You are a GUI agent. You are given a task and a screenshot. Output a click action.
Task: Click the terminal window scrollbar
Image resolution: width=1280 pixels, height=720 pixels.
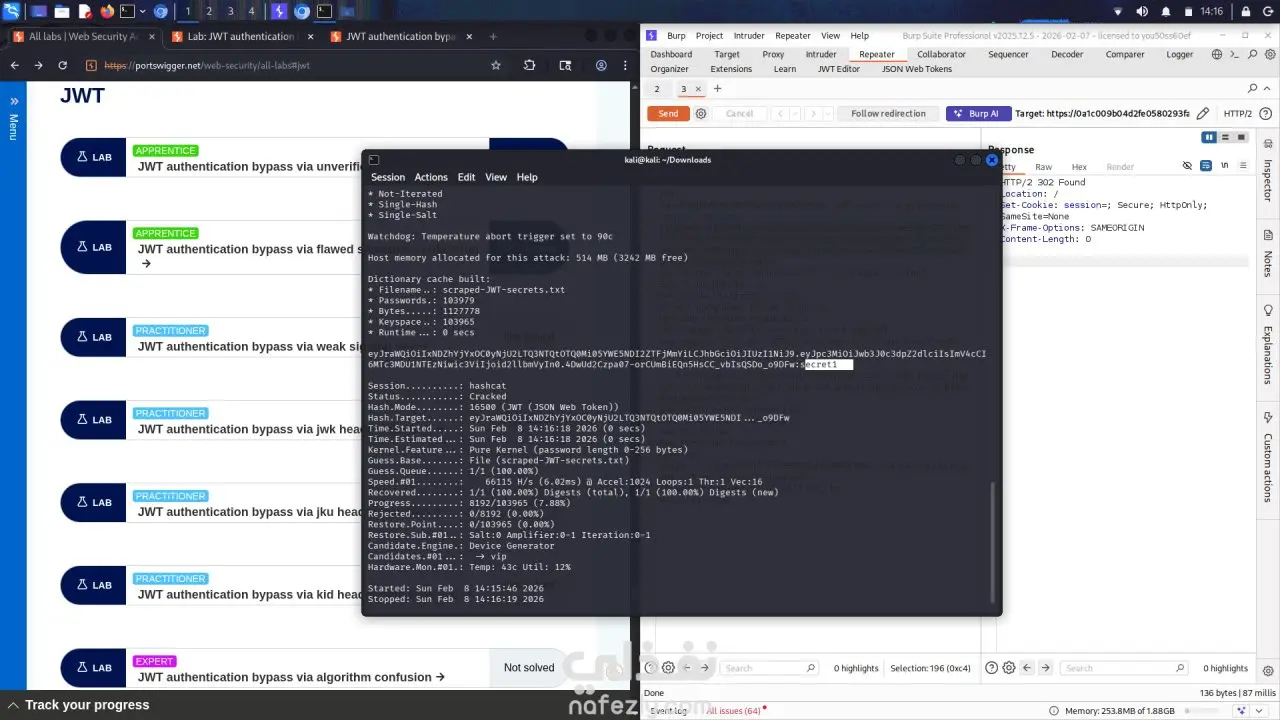pos(993,542)
